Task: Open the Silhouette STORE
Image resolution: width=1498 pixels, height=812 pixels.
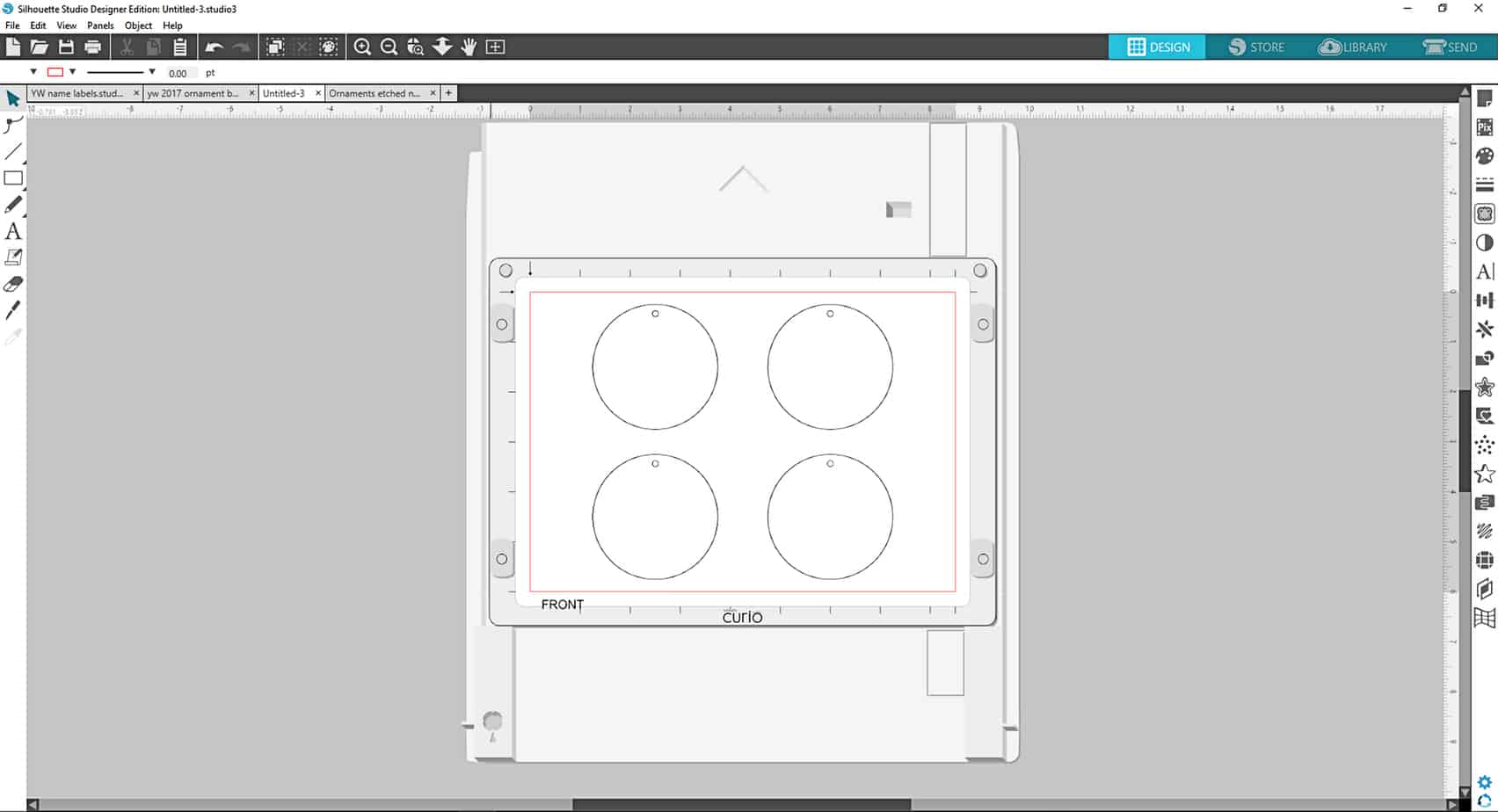Action: [x=1256, y=47]
